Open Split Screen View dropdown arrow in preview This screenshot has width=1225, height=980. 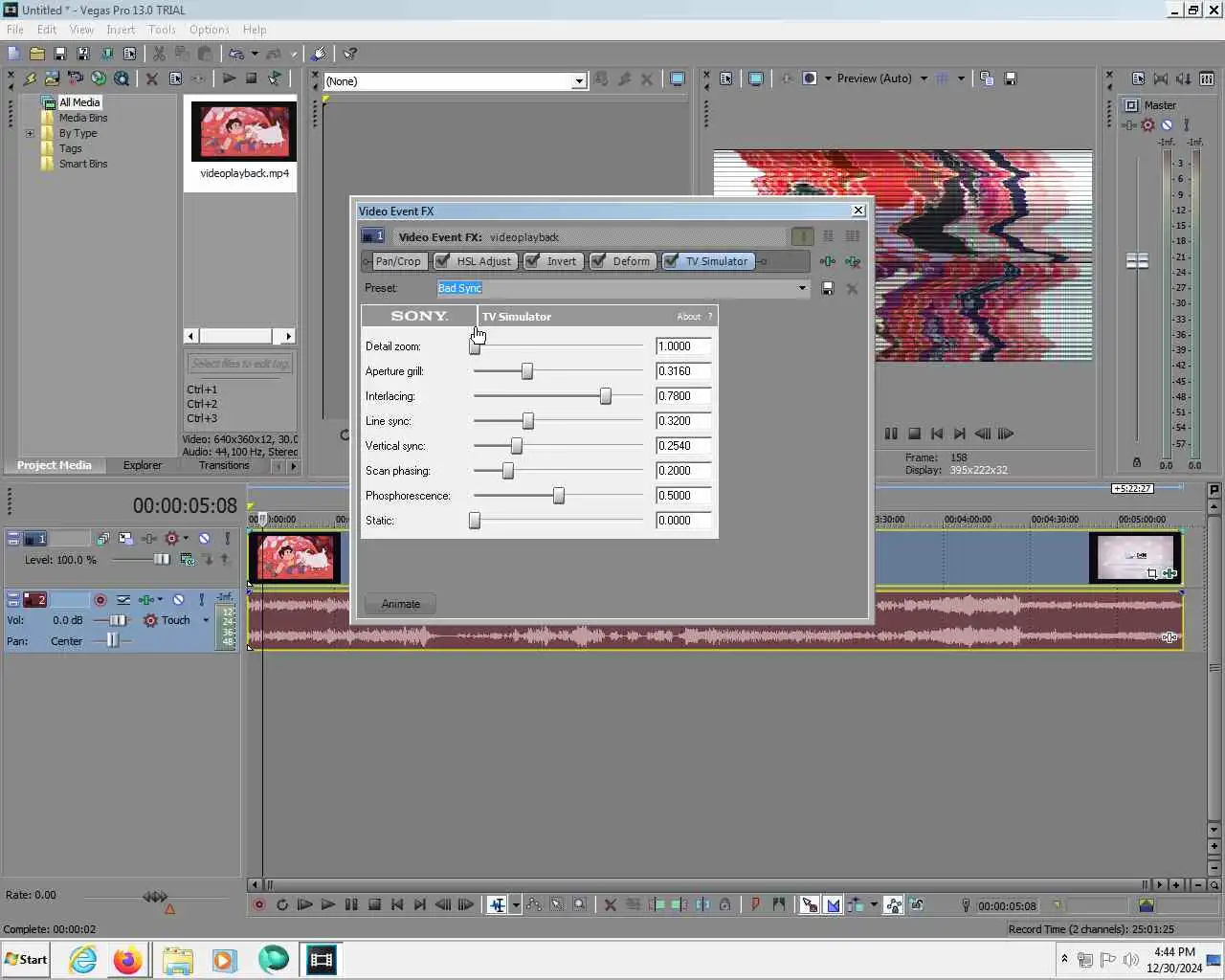click(828, 78)
